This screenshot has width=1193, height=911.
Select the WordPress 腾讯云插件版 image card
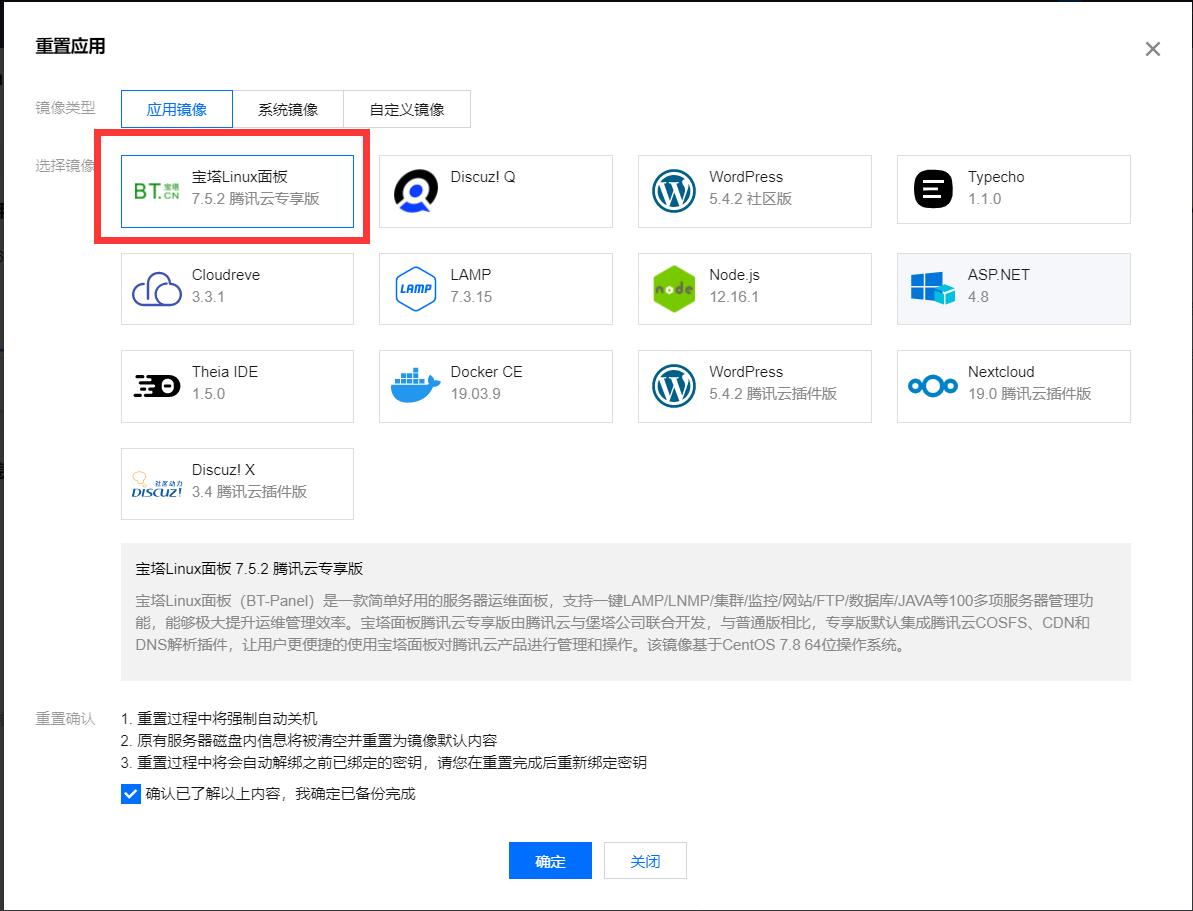pyautogui.click(x=755, y=386)
